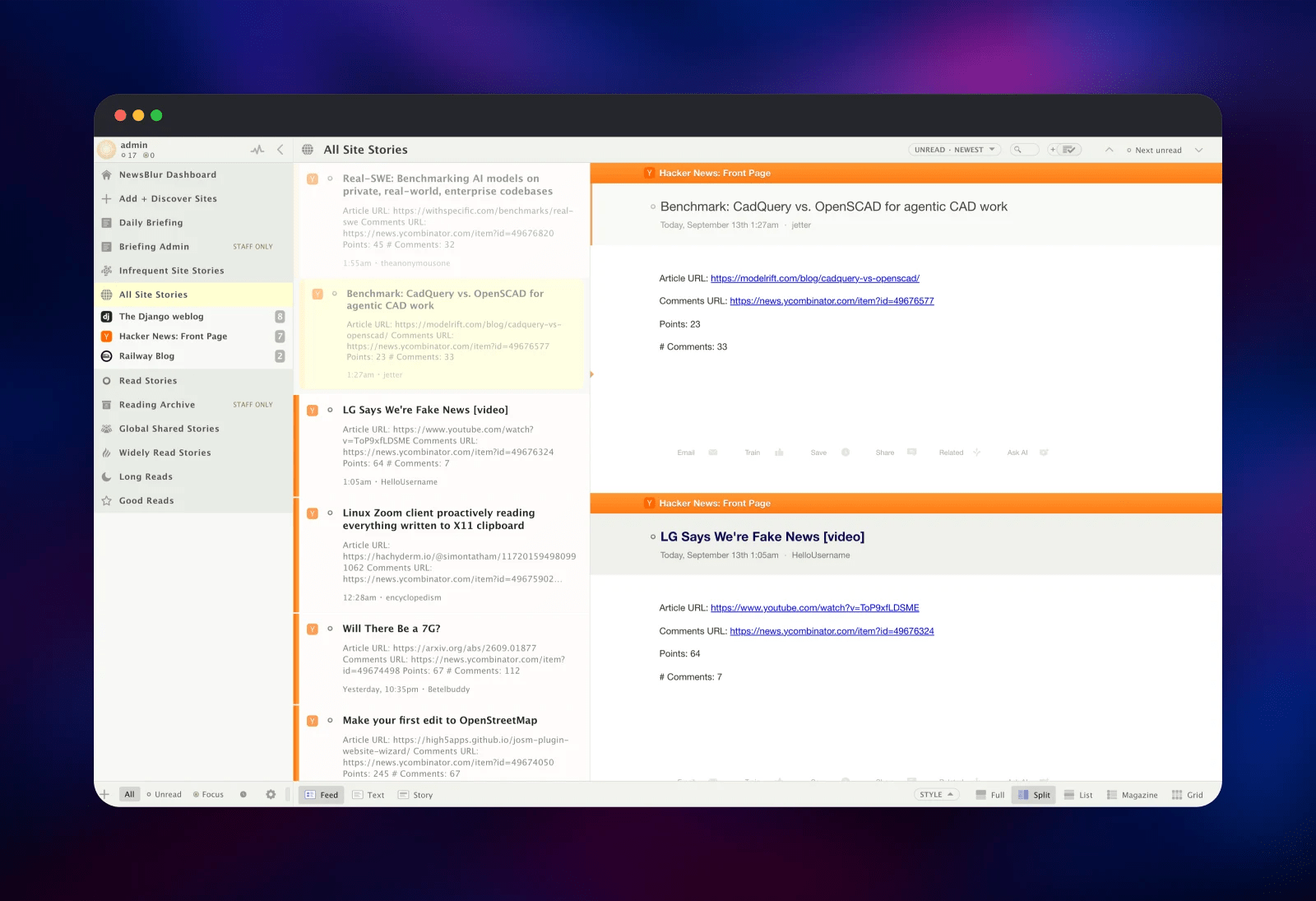Screen dimensions: 1316x901
Task: Switch layout to Magazine
Action: click(x=1132, y=795)
